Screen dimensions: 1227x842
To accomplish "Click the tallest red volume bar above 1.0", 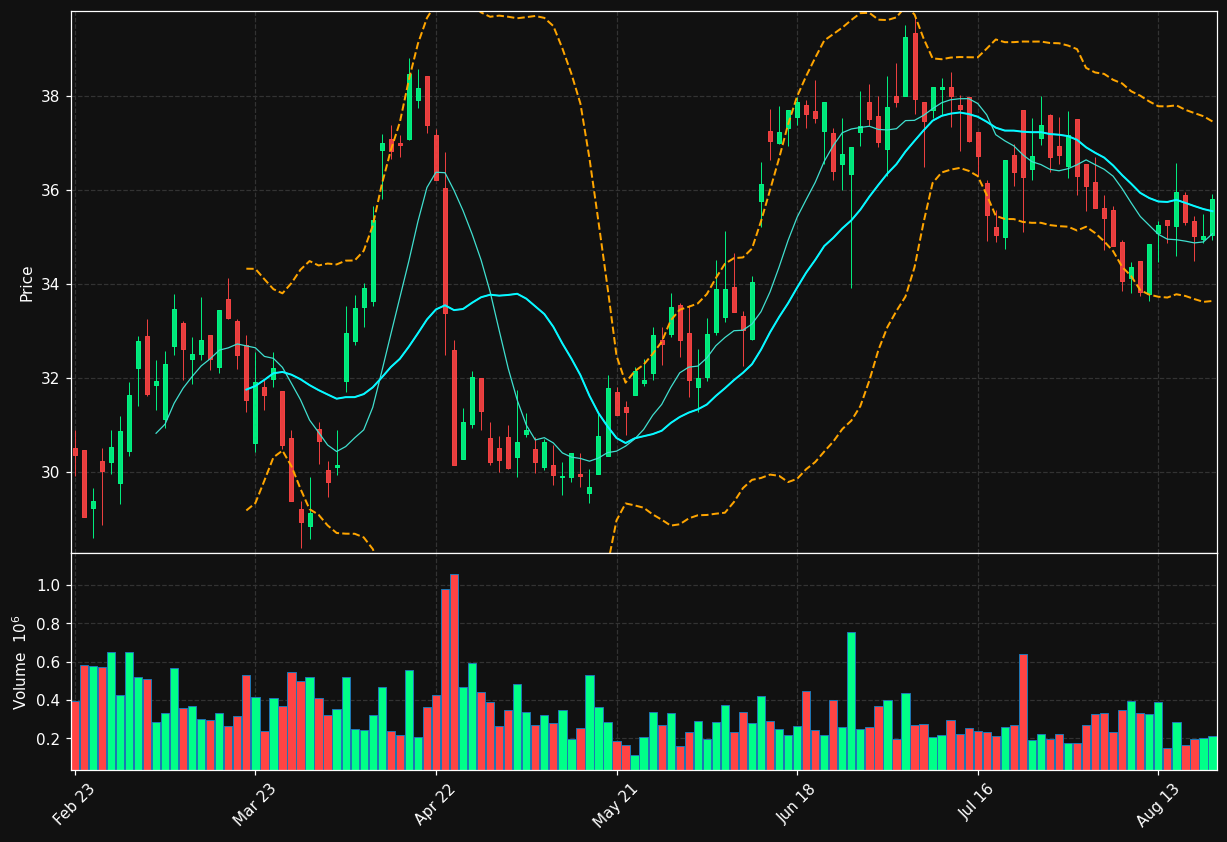I will coord(454,672).
